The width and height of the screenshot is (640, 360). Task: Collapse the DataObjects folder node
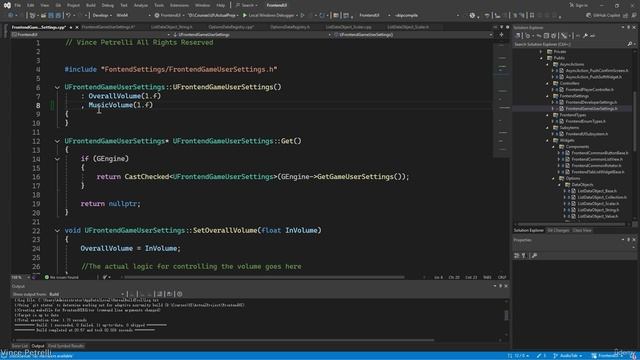(x=560, y=184)
